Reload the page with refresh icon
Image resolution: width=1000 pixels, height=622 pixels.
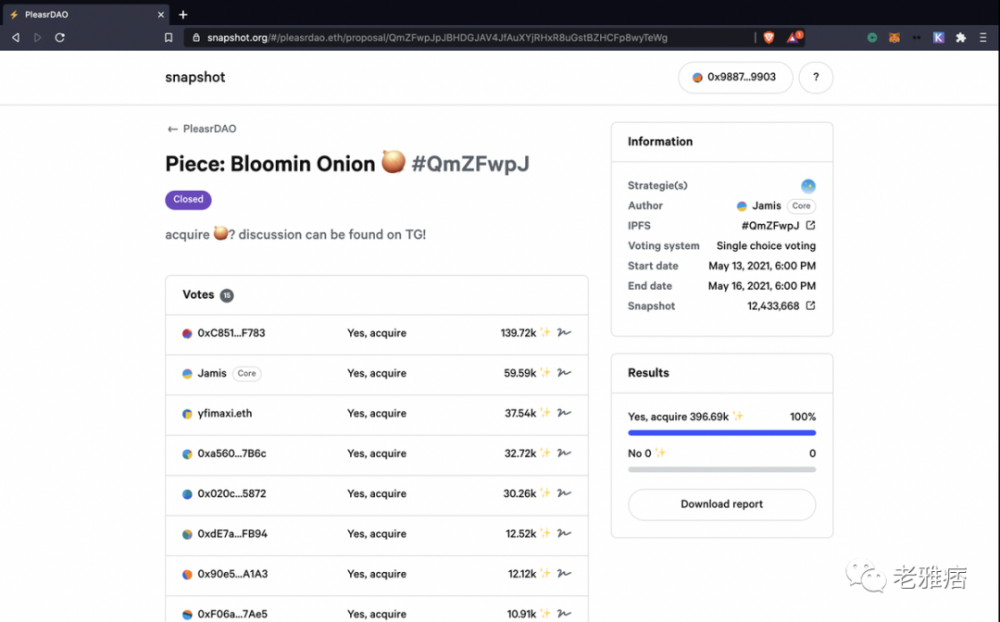click(60, 38)
